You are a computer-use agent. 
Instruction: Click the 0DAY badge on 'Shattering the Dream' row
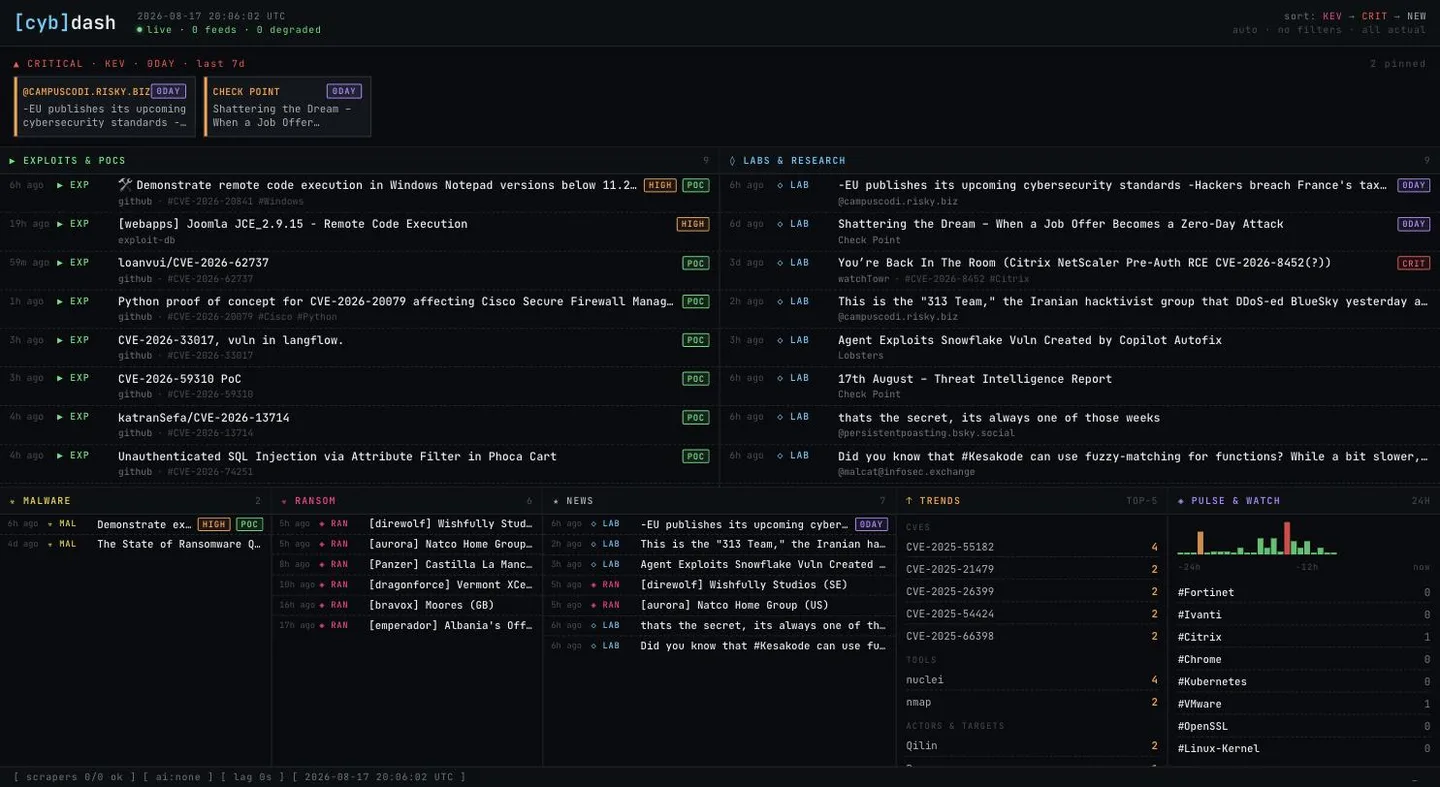1414,224
